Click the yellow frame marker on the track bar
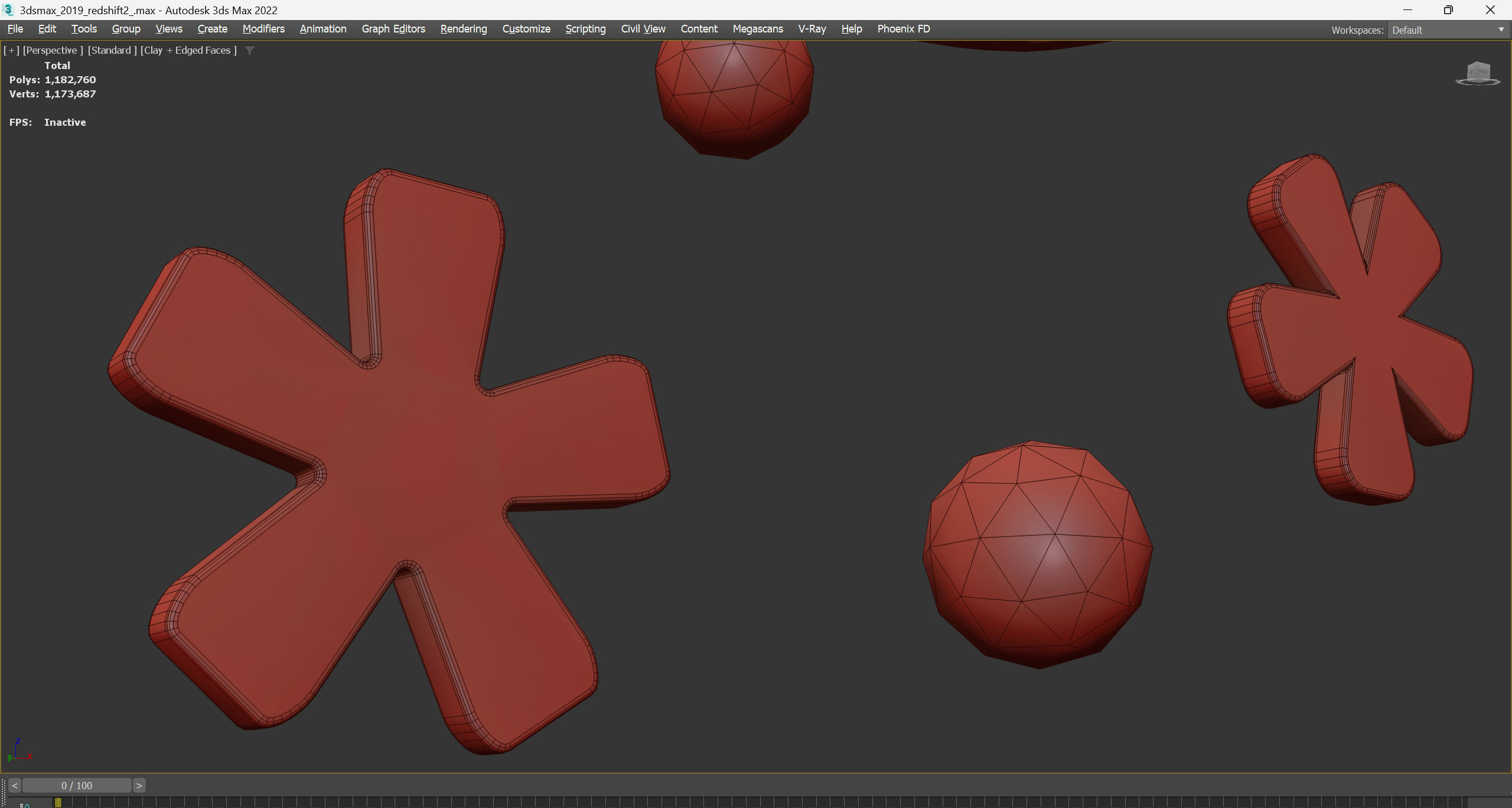This screenshot has height=808, width=1512. tap(58, 802)
